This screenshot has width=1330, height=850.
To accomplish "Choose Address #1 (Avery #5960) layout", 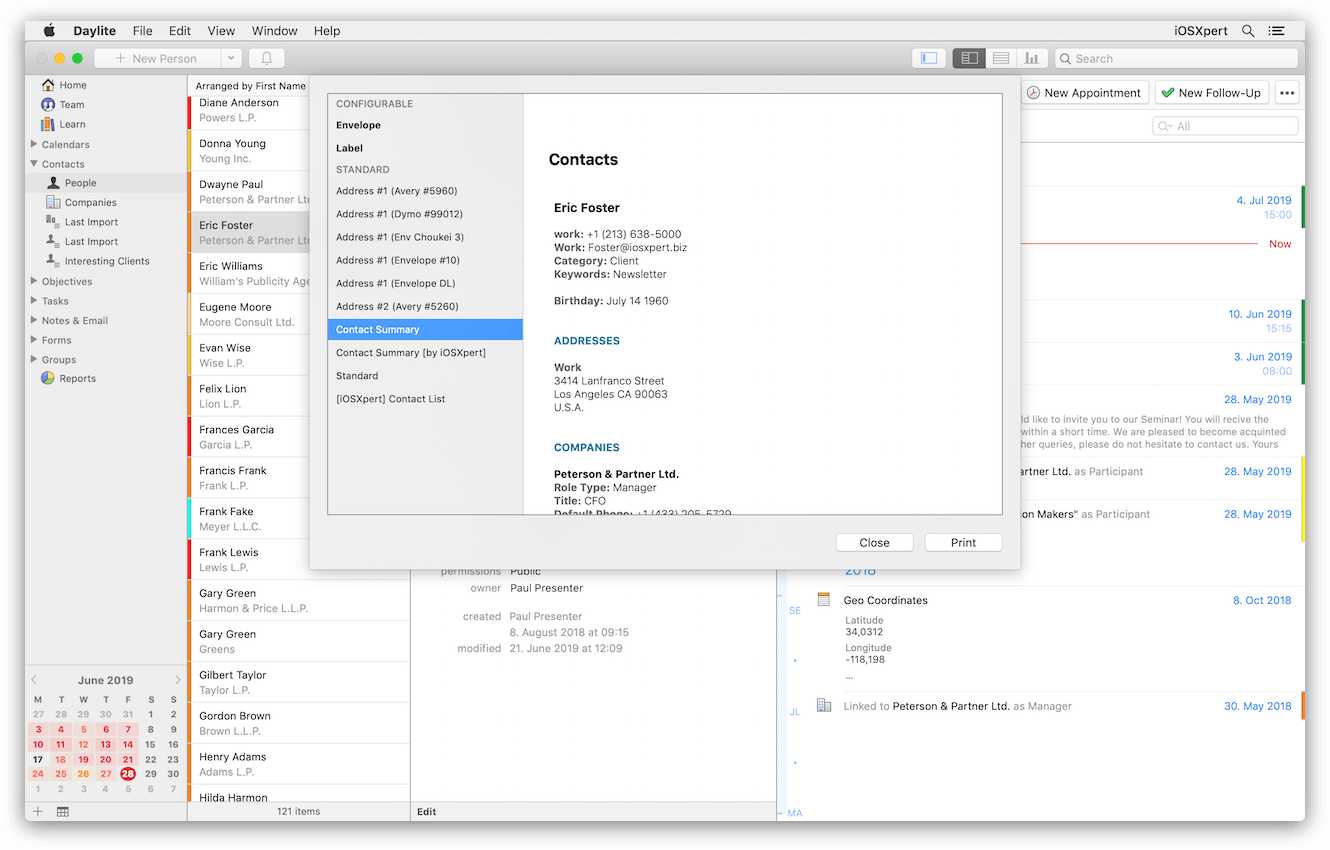I will (425, 191).
